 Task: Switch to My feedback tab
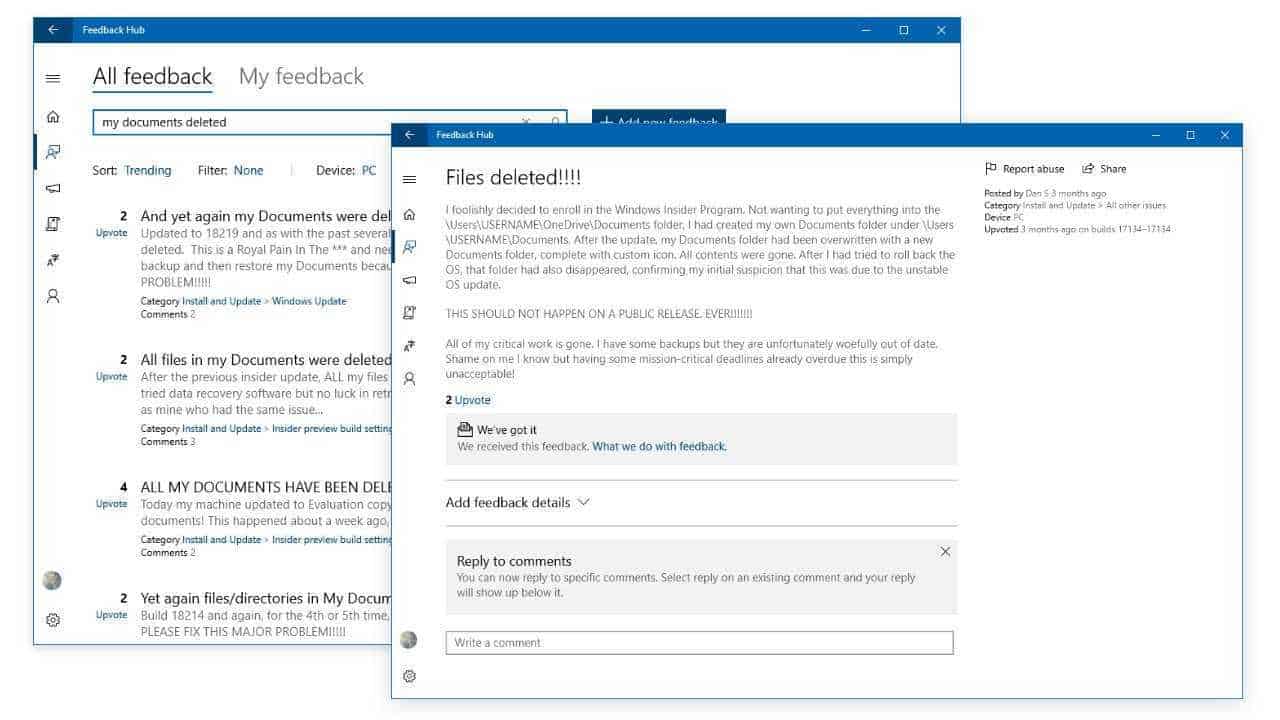(x=301, y=76)
